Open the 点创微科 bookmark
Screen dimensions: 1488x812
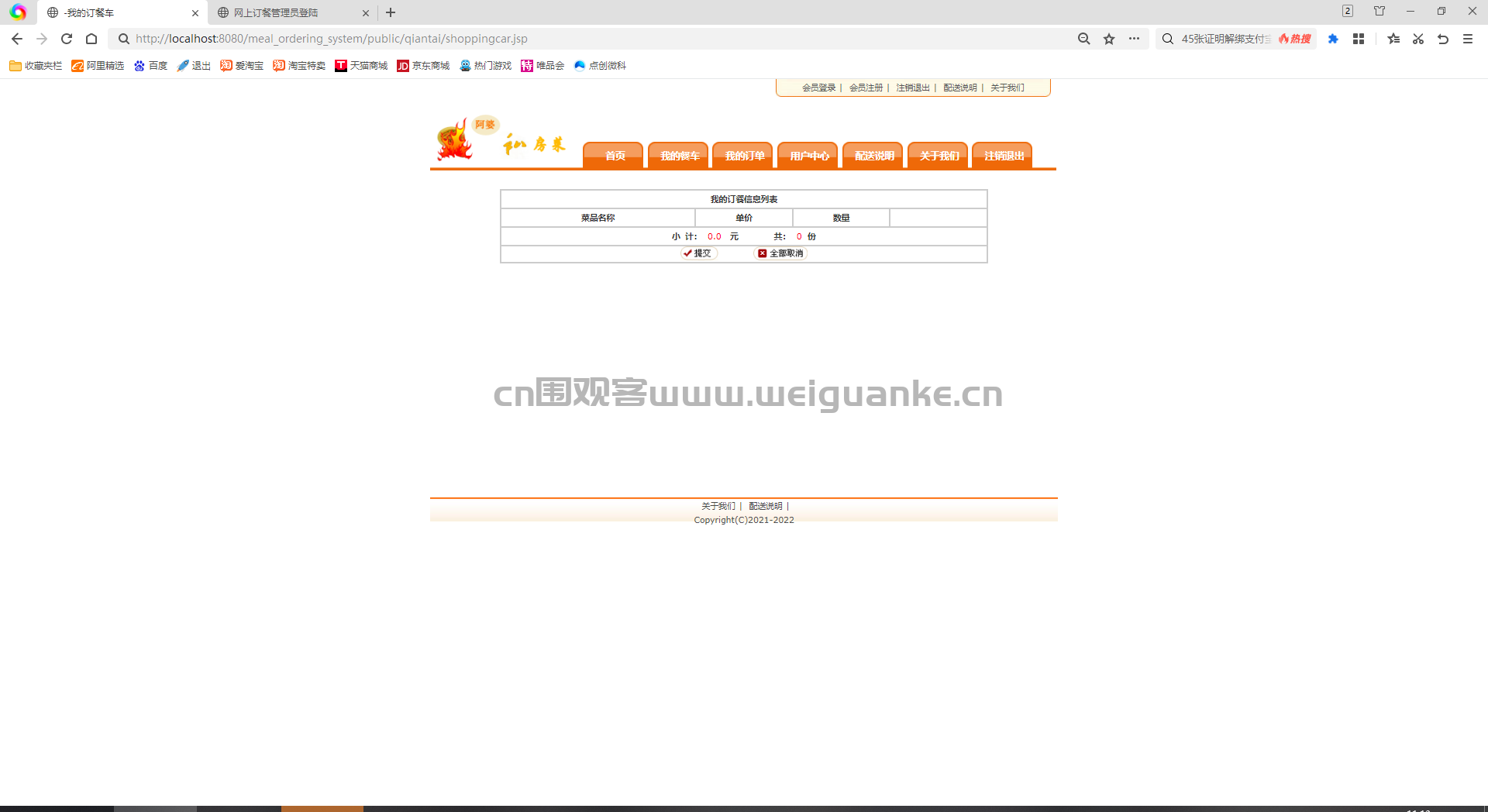pos(600,66)
